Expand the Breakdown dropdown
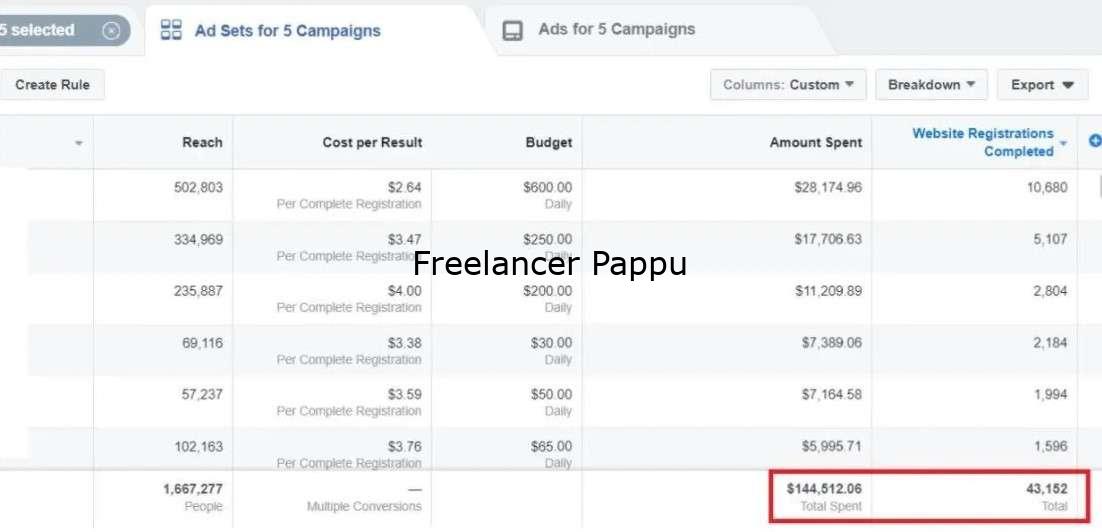The height and width of the screenshot is (532, 1102). pyautogui.click(x=931, y=85)
